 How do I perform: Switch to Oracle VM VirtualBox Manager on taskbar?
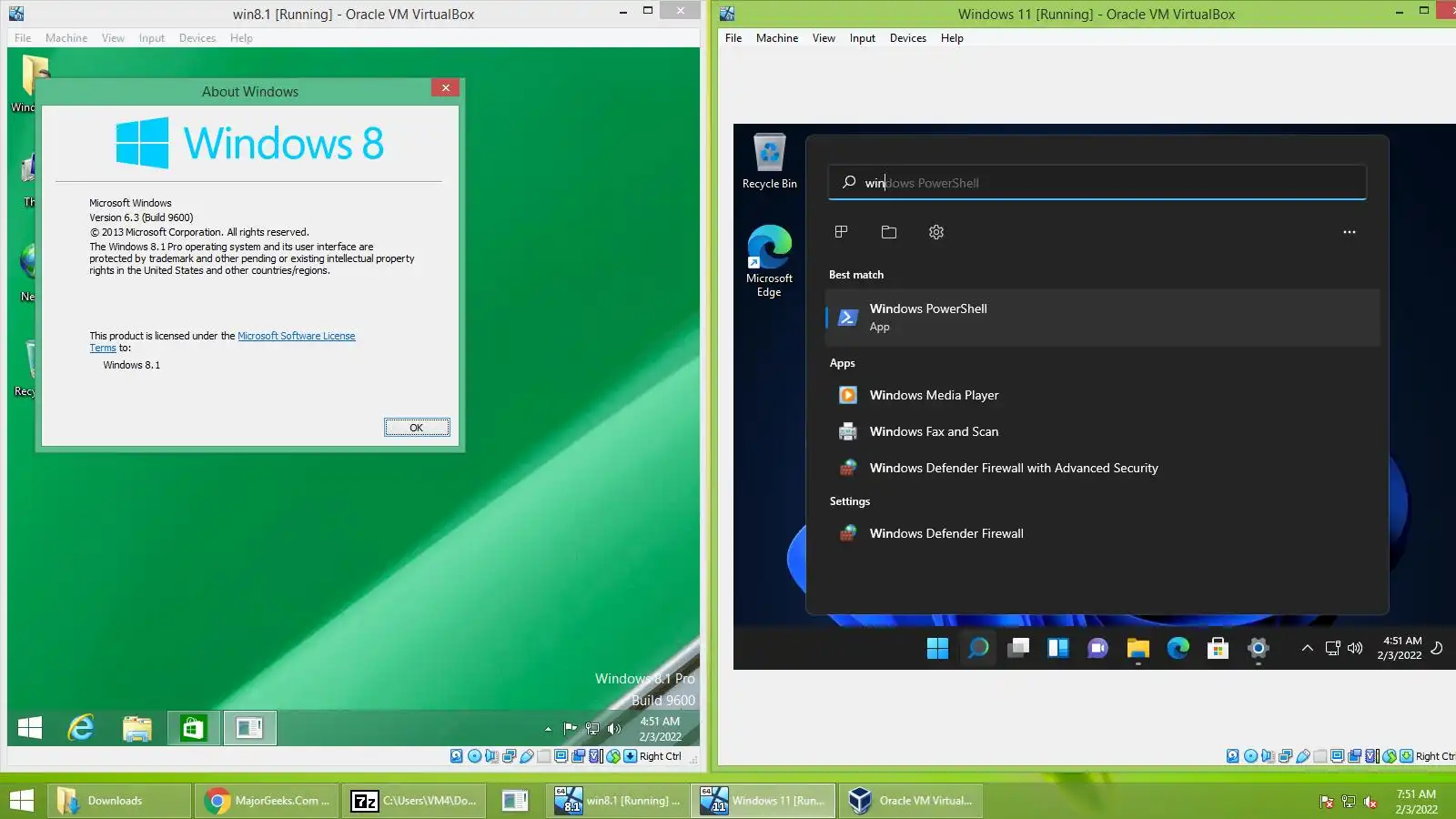pyautogui.click(x=912, y=801)
